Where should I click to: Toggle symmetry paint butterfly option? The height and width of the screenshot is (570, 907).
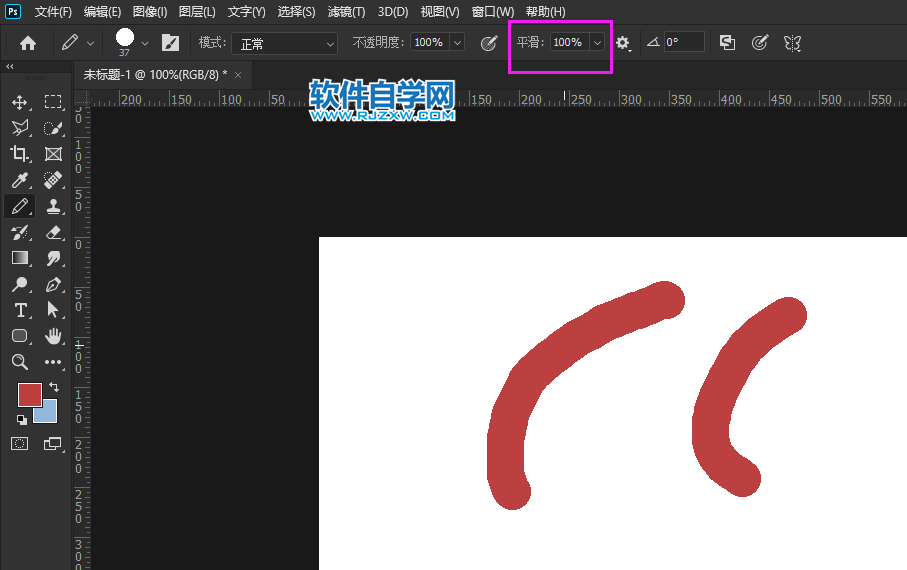[x=792, y=43]
